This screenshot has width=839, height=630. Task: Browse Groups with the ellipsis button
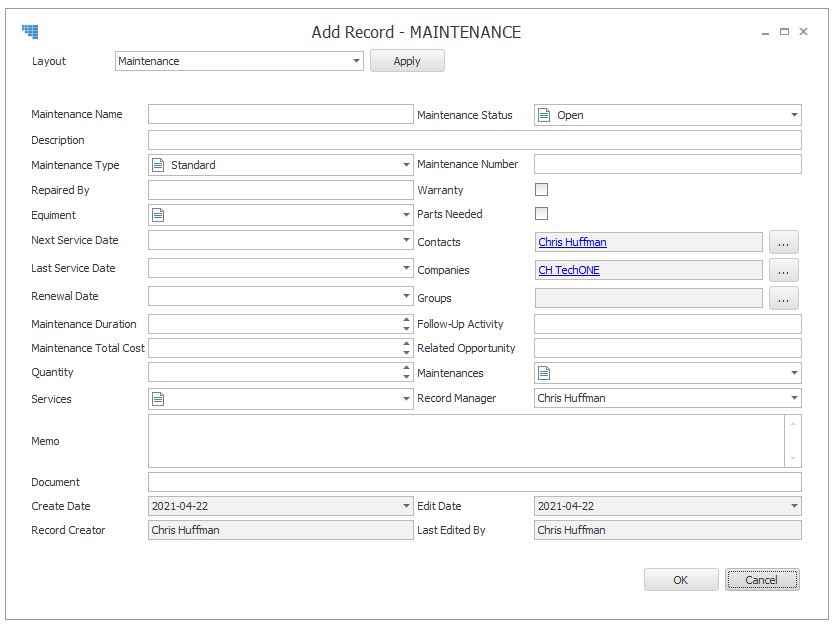pyautogui.click(x=784, y=298)
